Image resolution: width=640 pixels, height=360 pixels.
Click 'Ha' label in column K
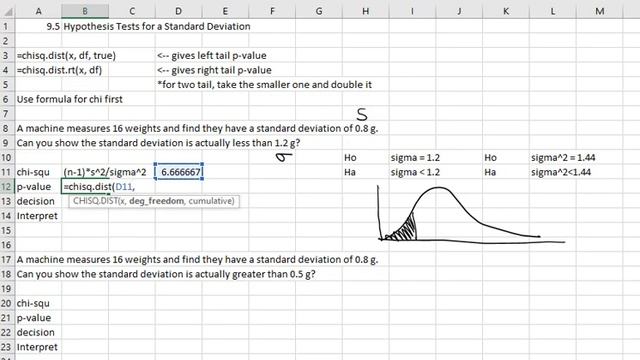pos(490,172)
